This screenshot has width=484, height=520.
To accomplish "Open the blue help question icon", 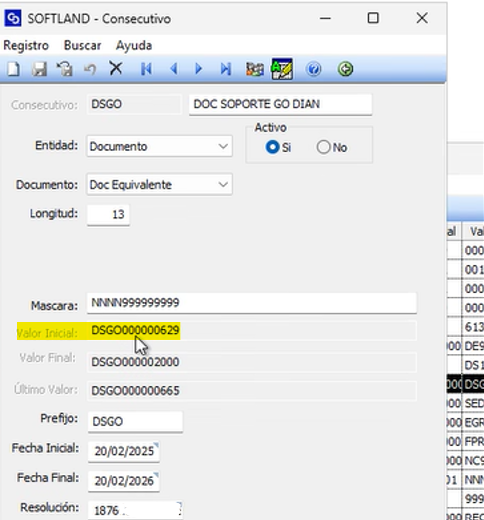I will coord(313,69).
